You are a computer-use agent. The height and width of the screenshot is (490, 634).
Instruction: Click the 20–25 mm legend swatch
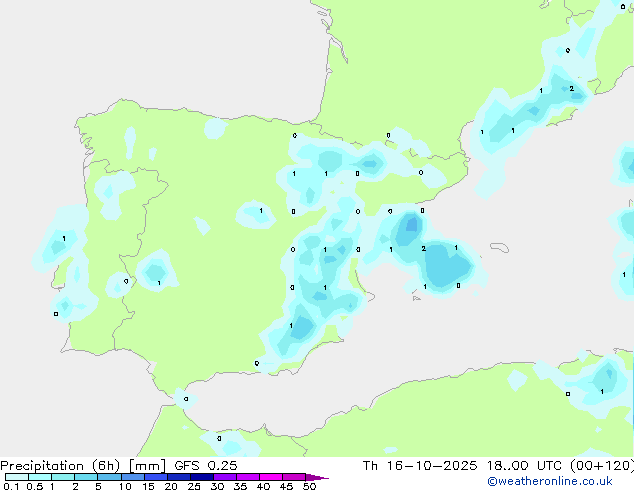[179, 477]
